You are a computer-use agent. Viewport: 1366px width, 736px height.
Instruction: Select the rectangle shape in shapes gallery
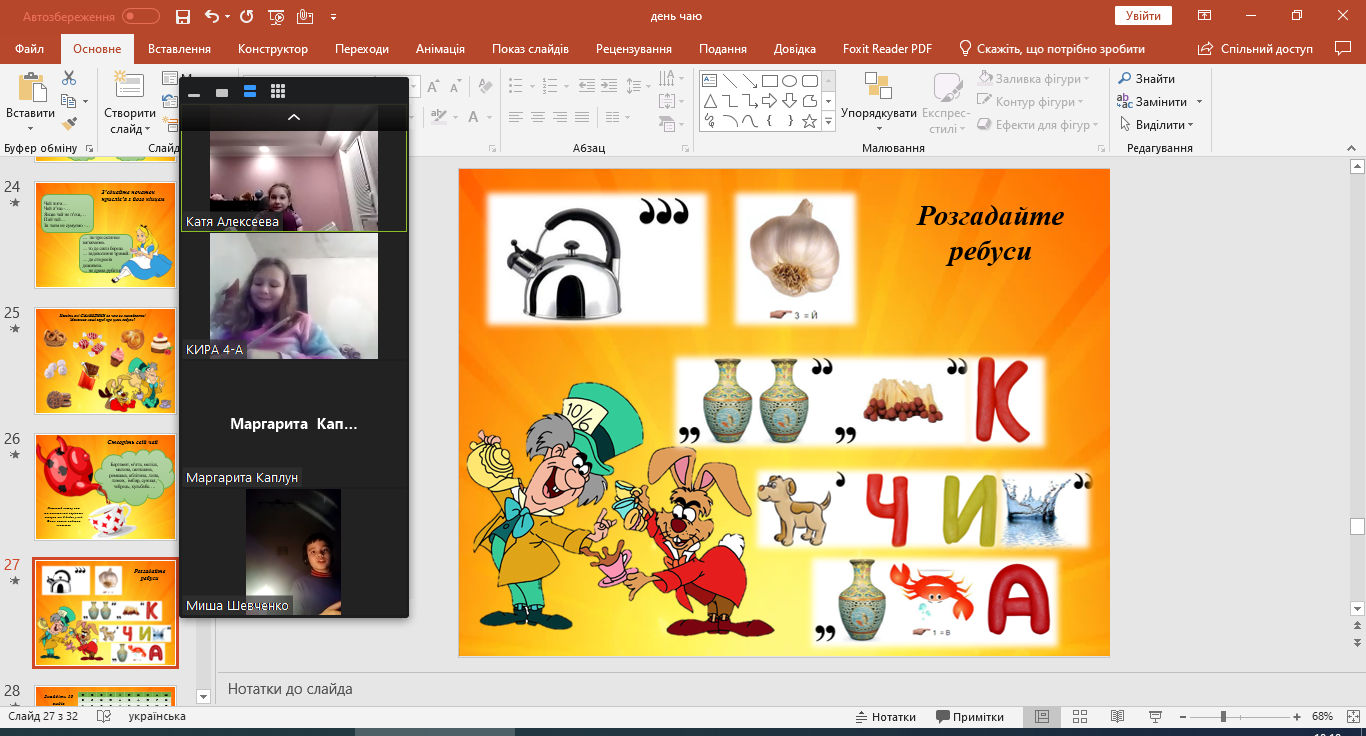tap(769, 81)
